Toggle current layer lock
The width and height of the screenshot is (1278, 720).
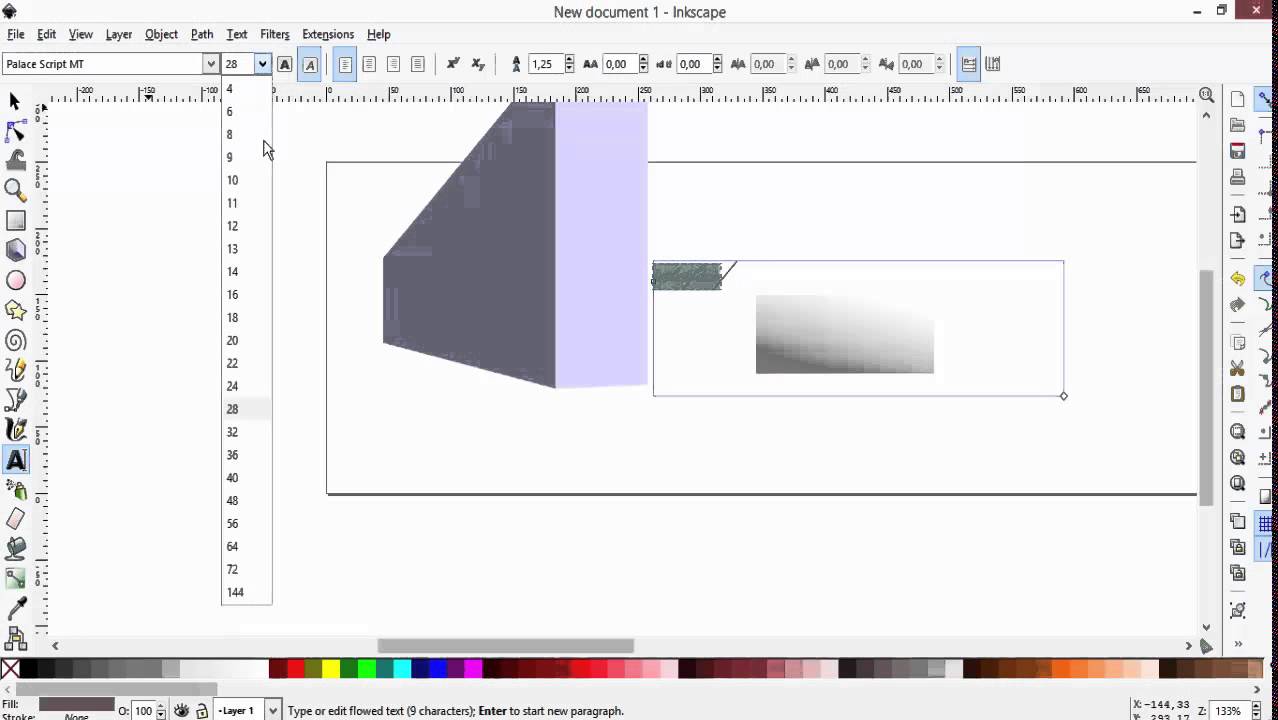point(202,711)
